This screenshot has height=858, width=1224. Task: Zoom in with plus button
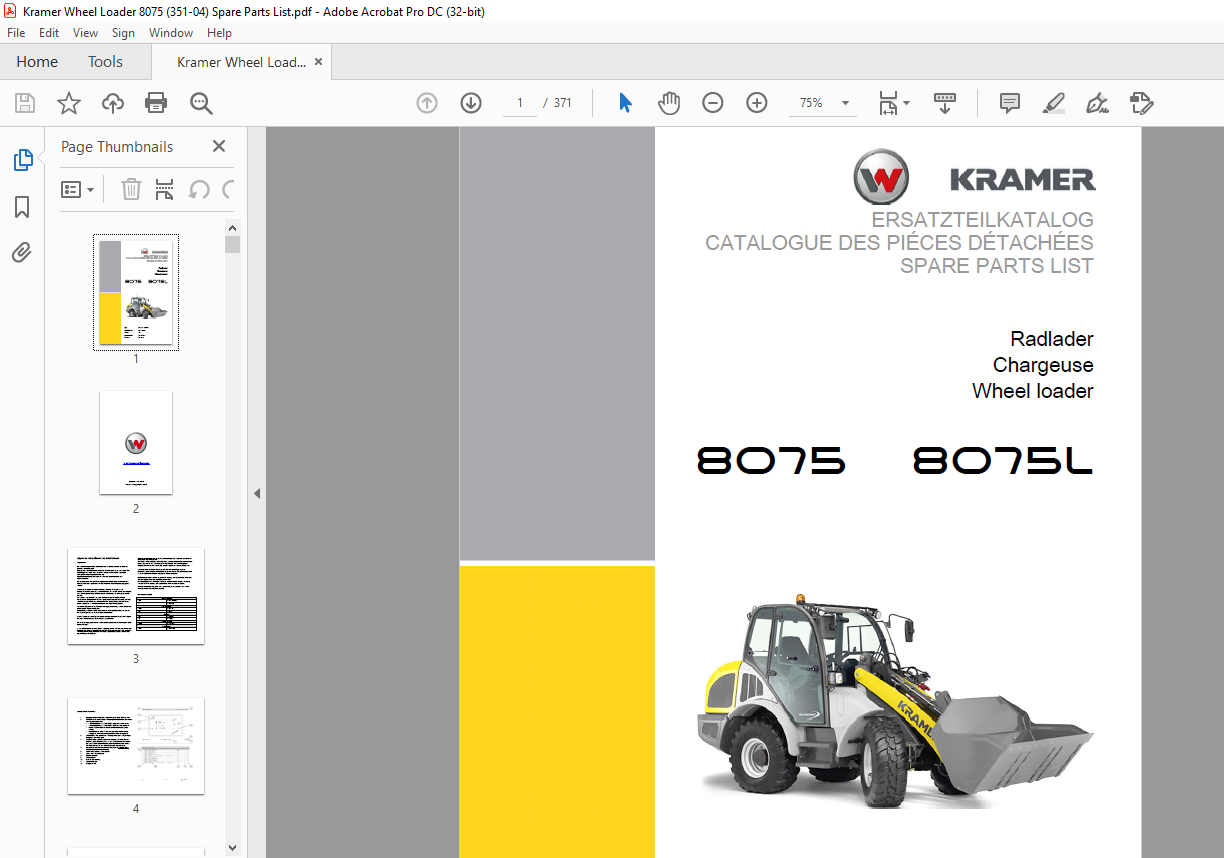[757, 103]
